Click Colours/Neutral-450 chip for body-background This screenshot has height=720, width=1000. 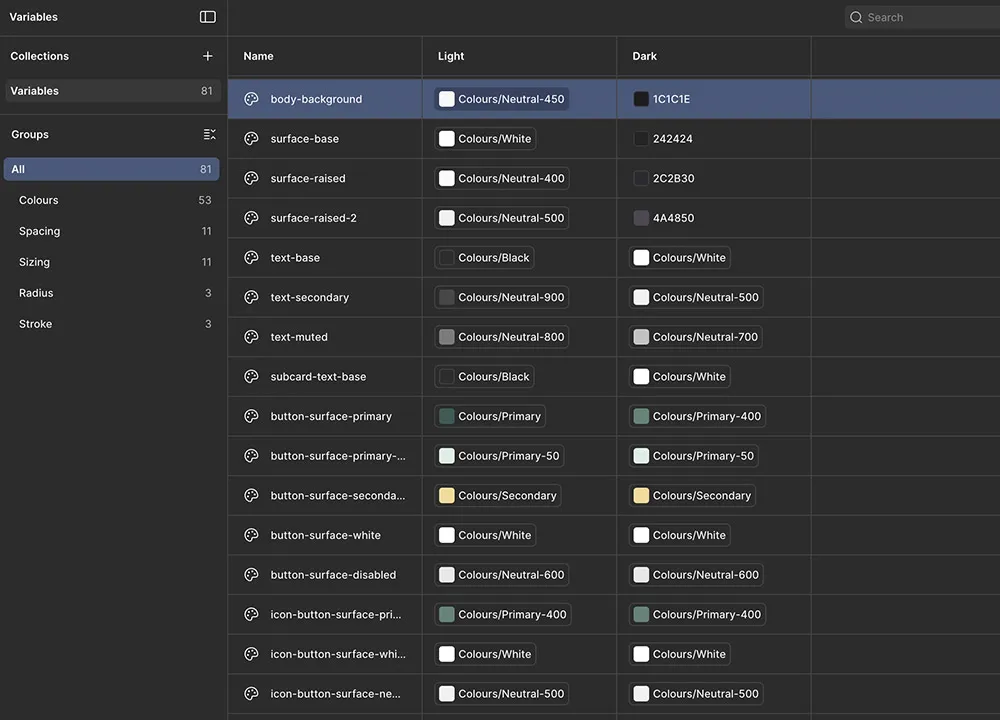502,99
